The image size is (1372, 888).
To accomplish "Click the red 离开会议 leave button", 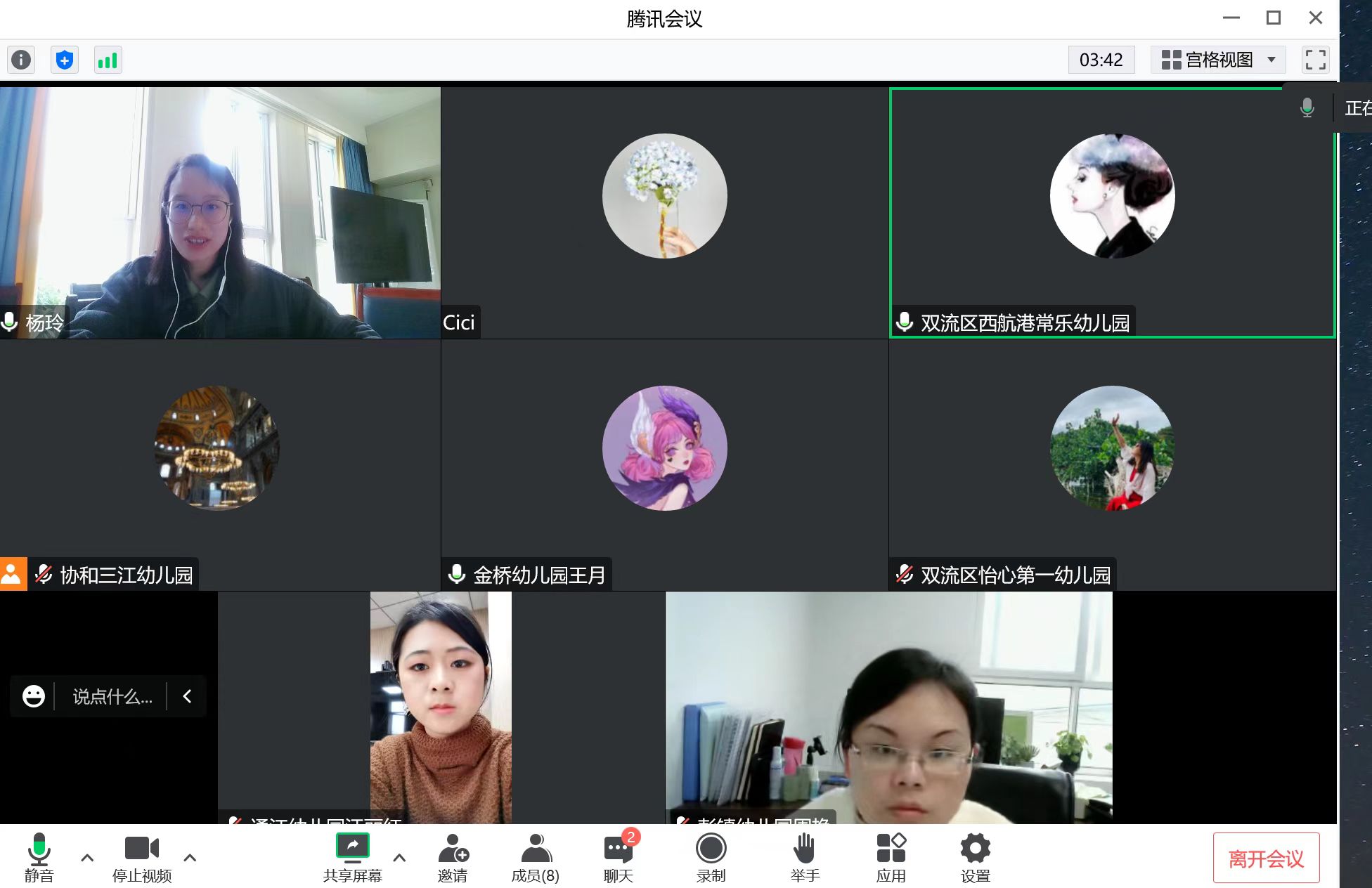I will 1266,858.
